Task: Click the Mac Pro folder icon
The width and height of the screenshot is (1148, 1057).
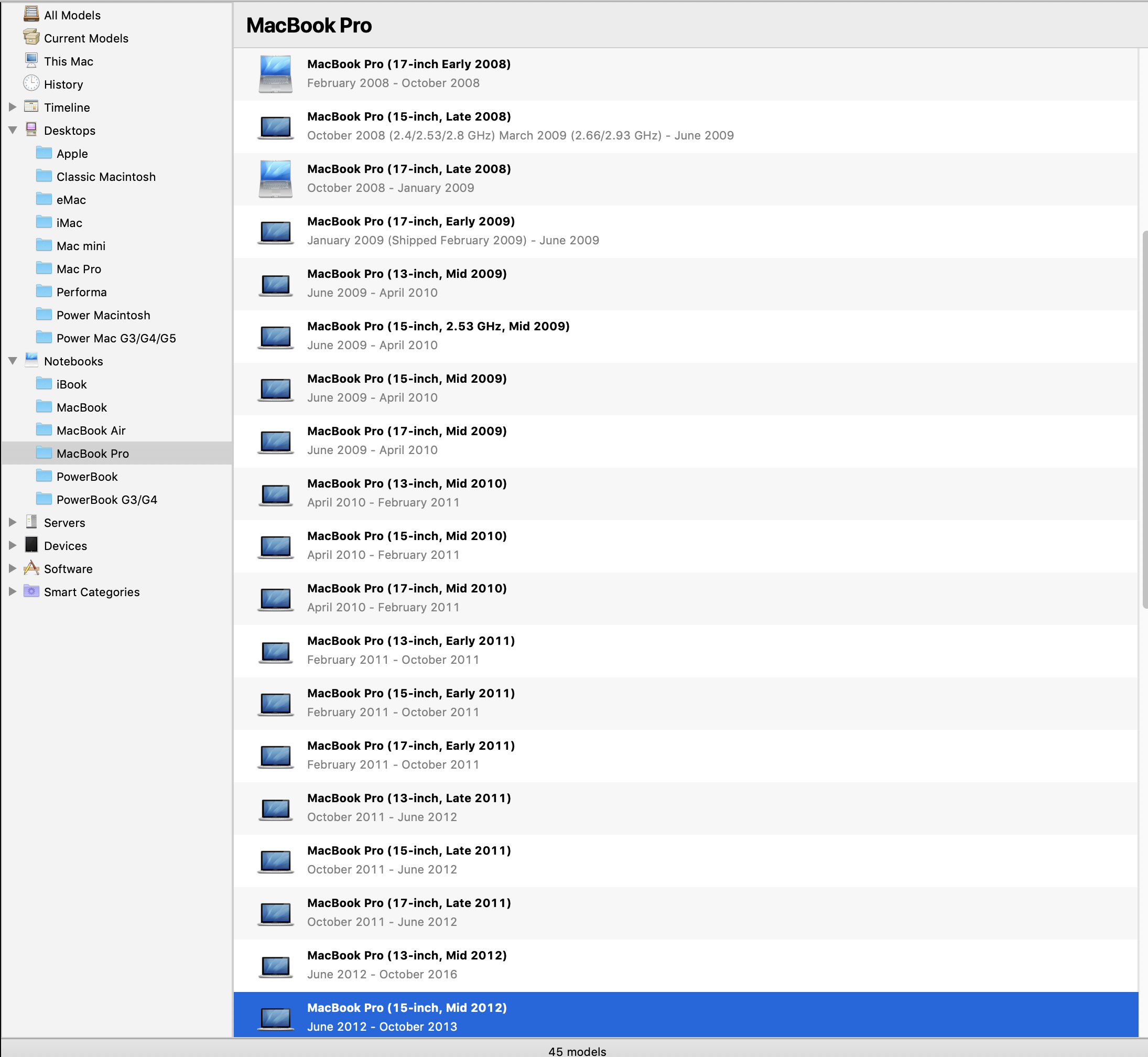Action: (44, 268)
